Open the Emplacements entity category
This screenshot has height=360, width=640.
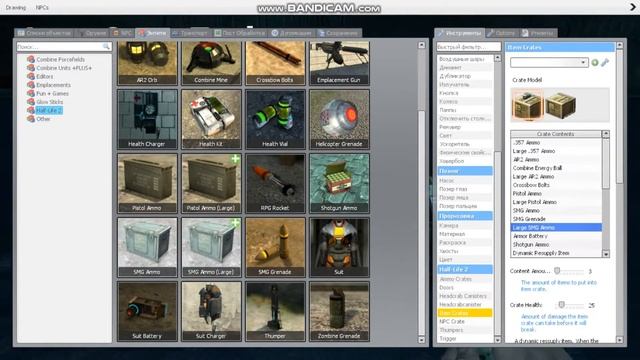click(x=53, y=85)
